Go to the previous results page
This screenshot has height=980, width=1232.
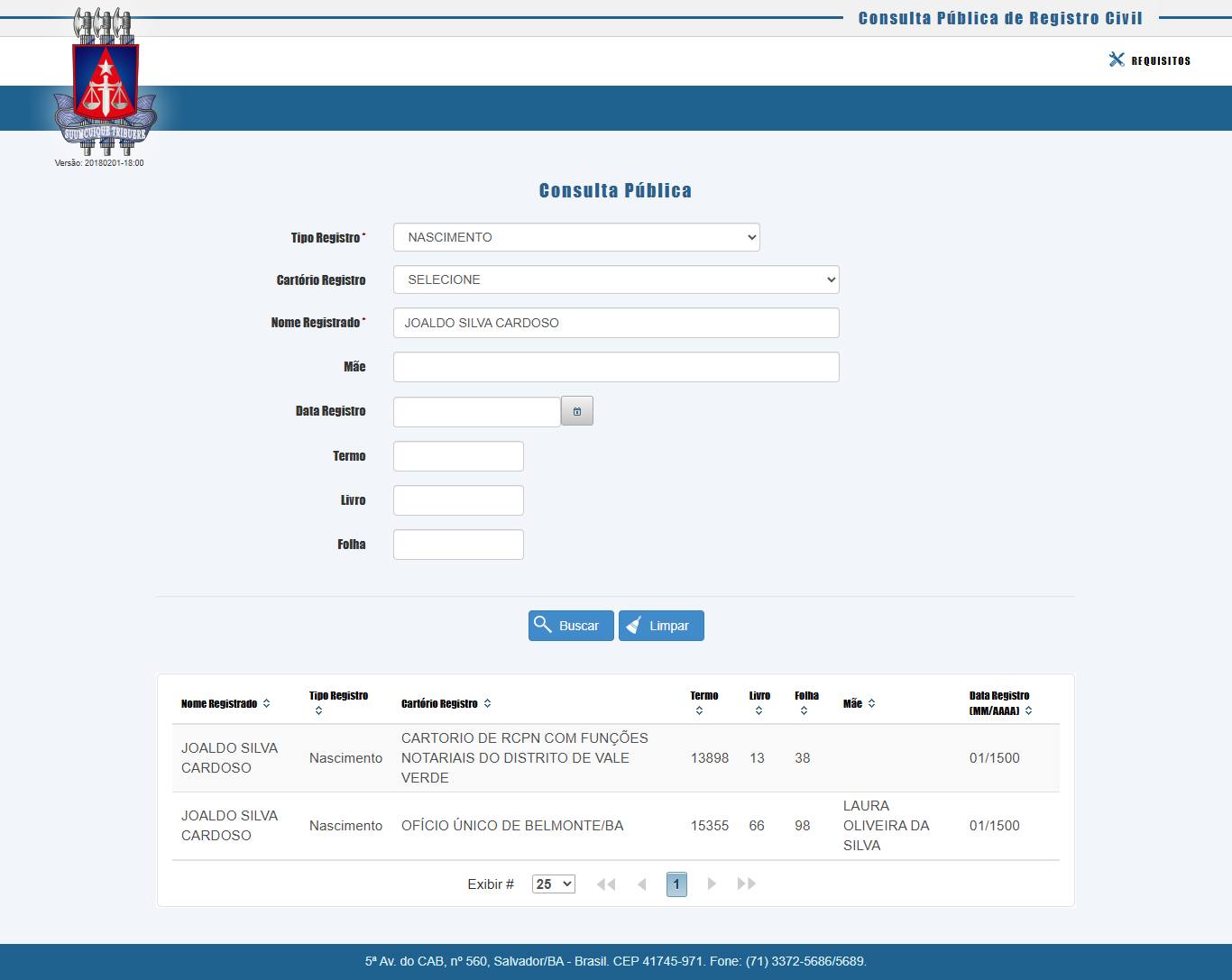pos(642,884)
